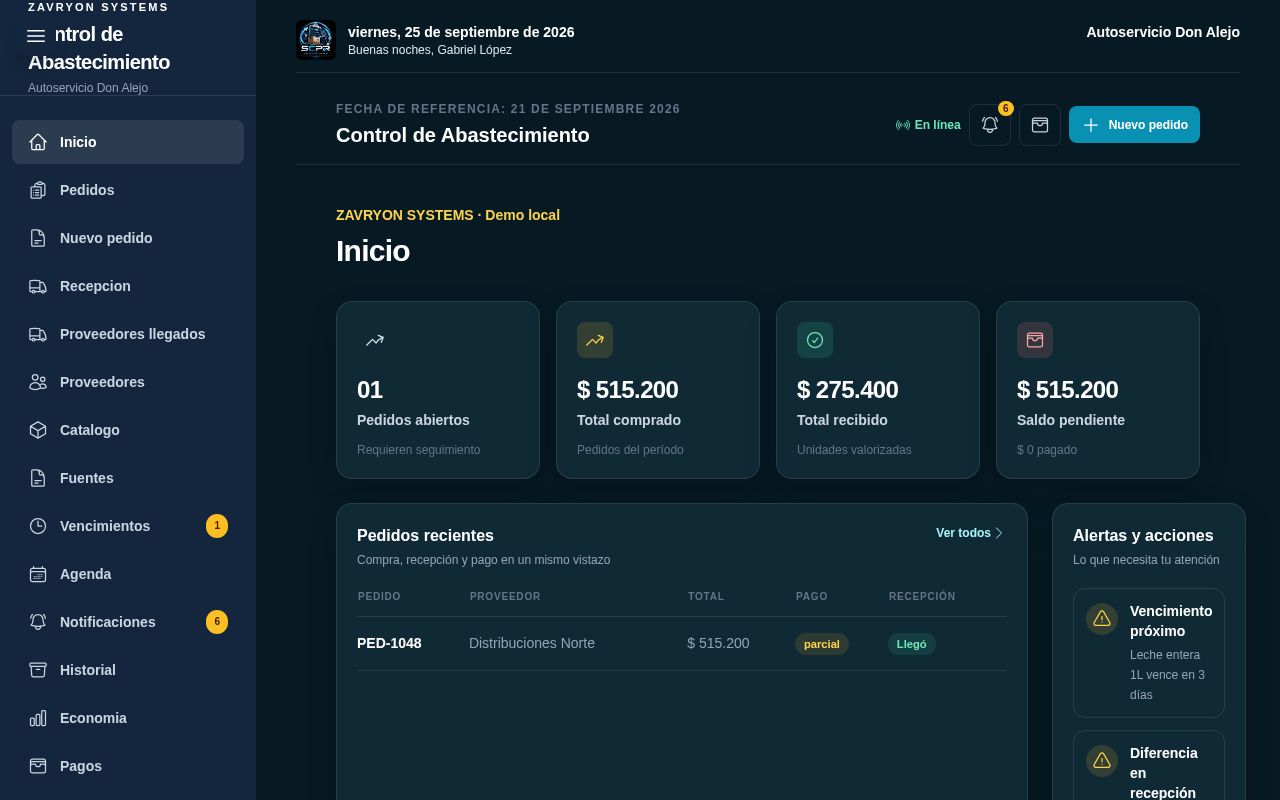Open Pedidos in the sidebar
Image resolution: width=1280 pixels, height=800 pixels.
[x=128, y=190]
